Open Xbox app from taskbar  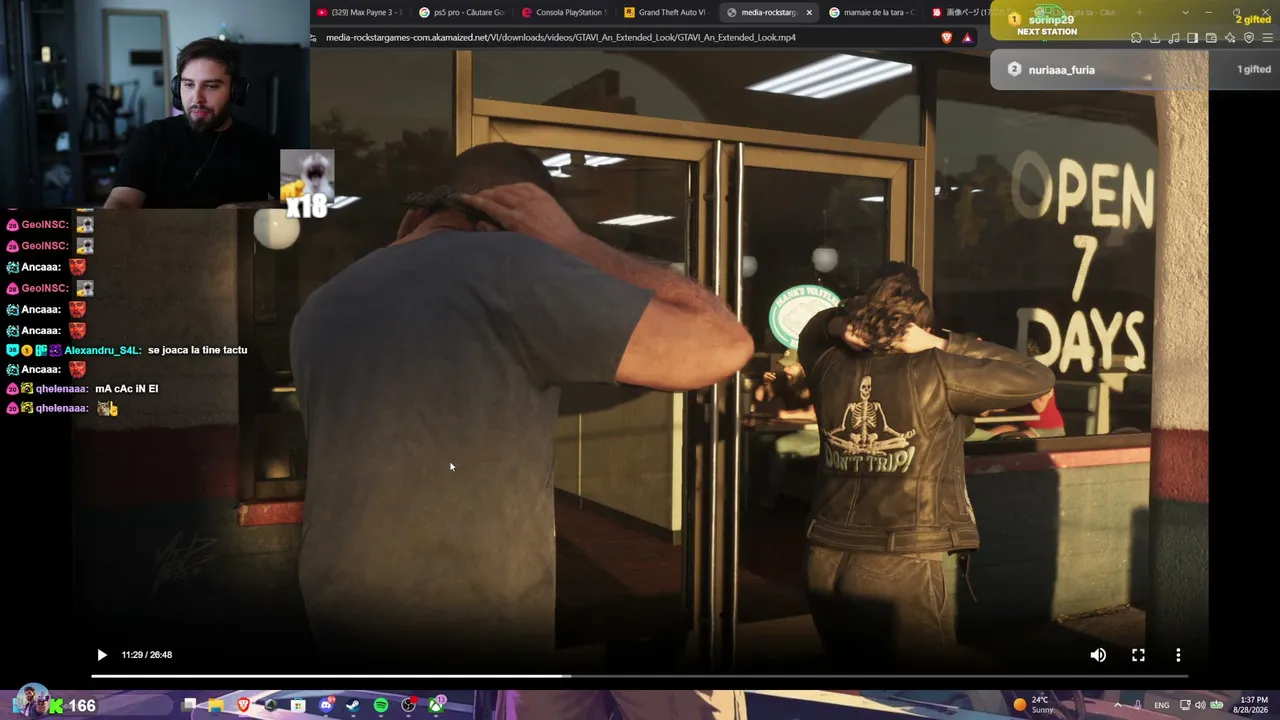point(436,705)
